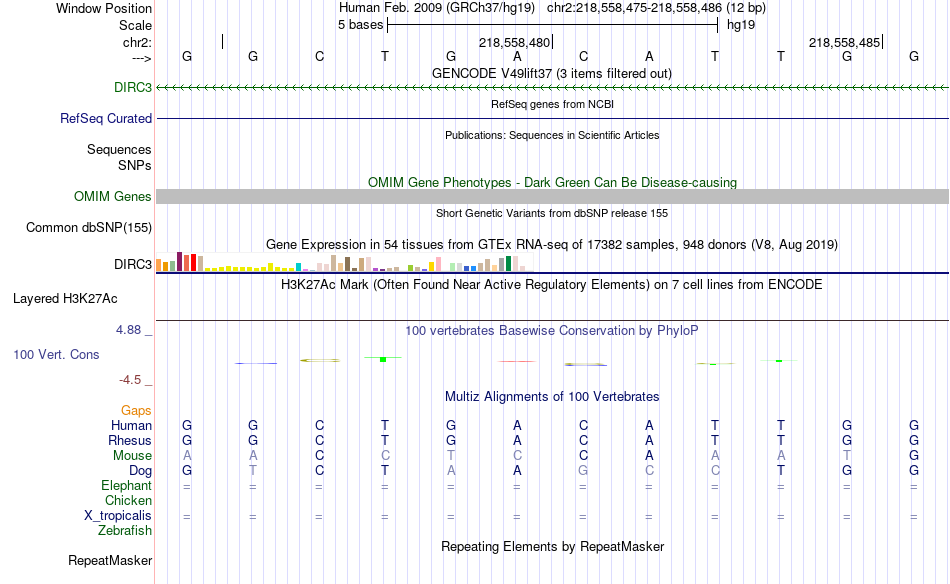This screenshot has width=950, height=584.
Task: Select the Chicken species label
Action: click(x=128, y=500)
